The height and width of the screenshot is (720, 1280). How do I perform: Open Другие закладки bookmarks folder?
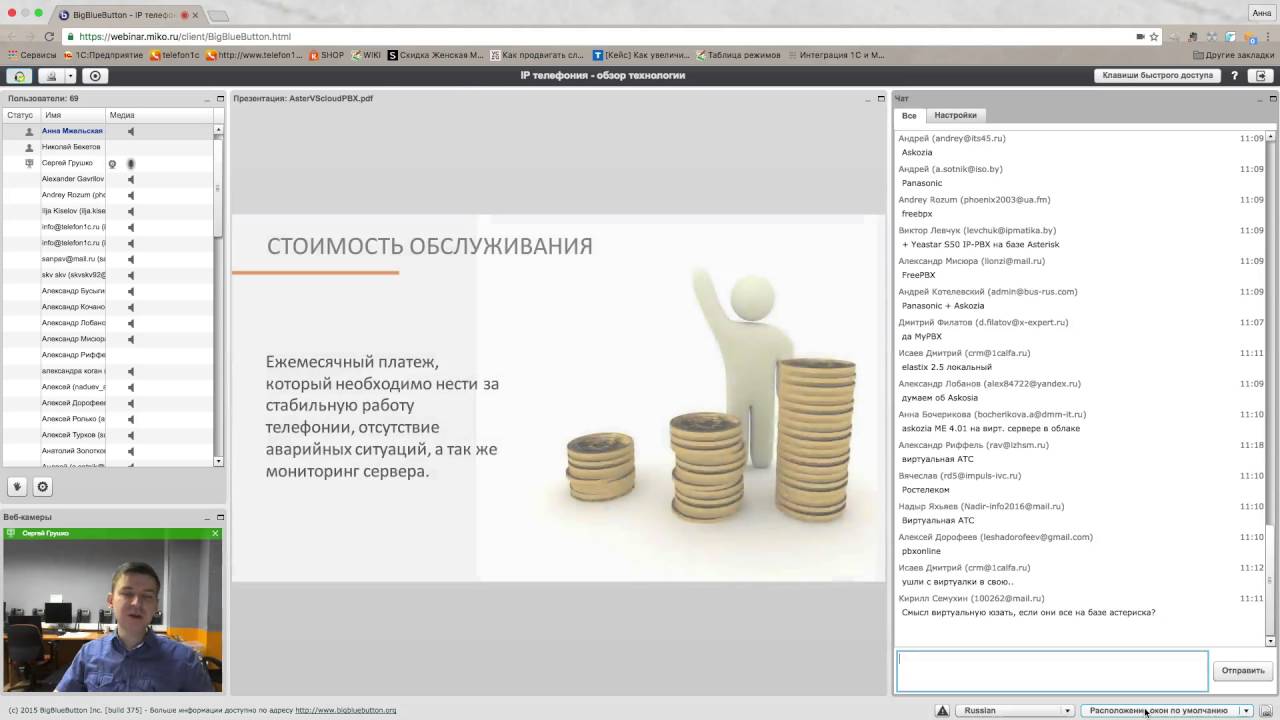1233,55
